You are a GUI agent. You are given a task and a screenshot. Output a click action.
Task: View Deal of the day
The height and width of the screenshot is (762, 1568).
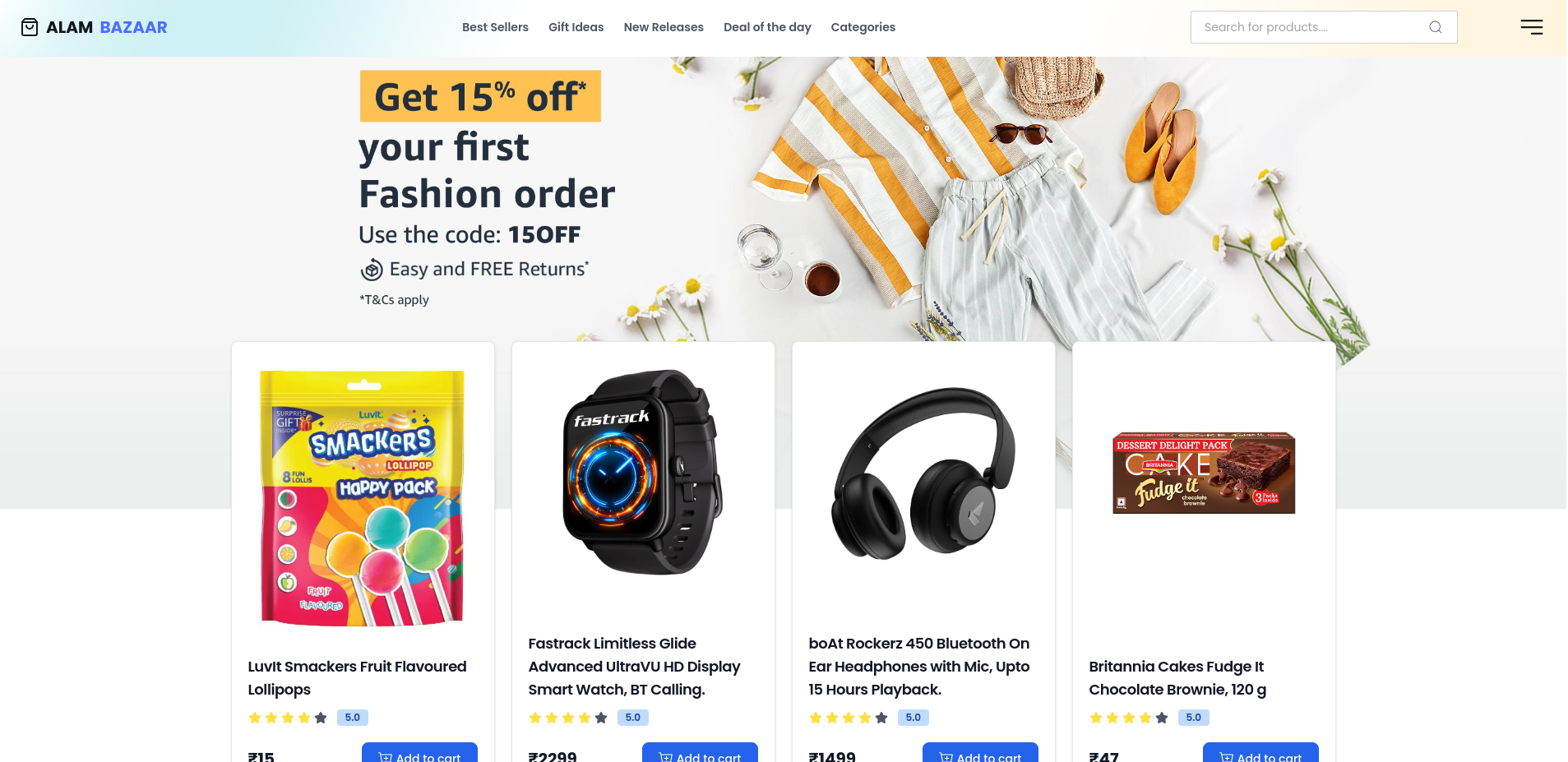pos(767,27)
